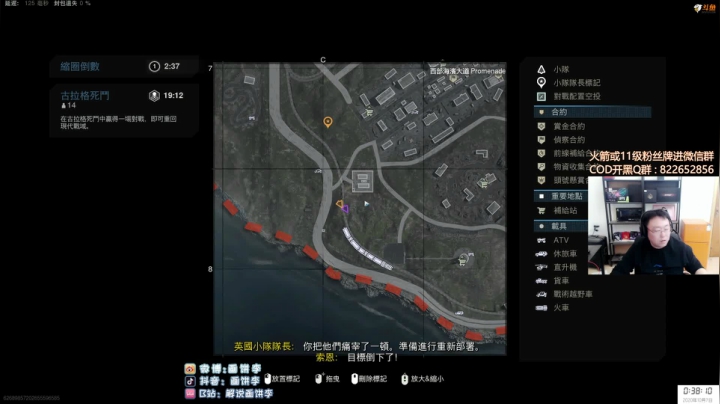Click the helicopter 直升機 legend icon
The width and height of the screenshot is (720, 404).
(x=541, y=267)
